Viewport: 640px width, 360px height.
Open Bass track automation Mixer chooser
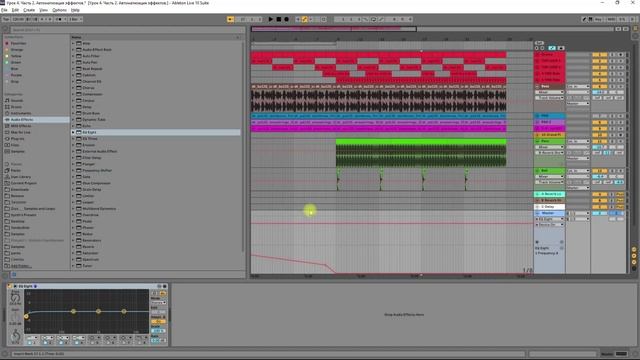point(550,92)
